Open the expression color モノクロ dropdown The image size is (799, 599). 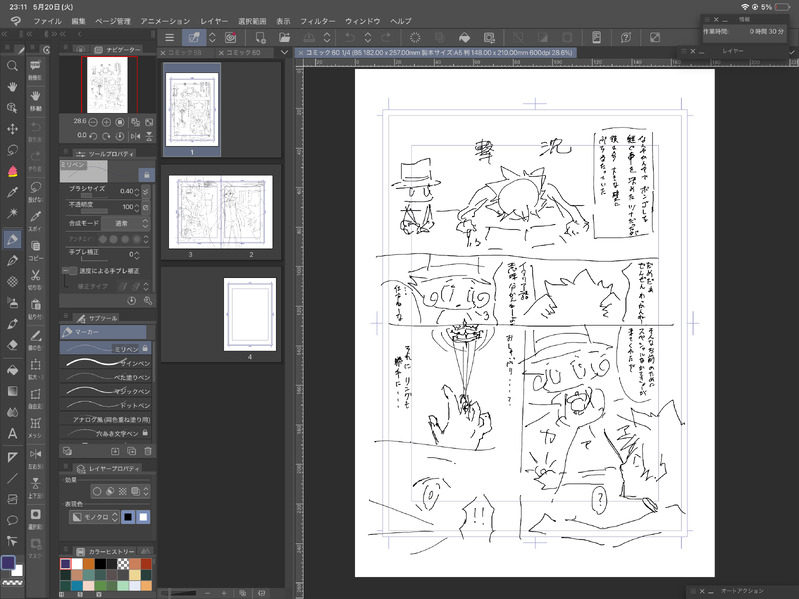pyautogui.click(x=95, y=517)
